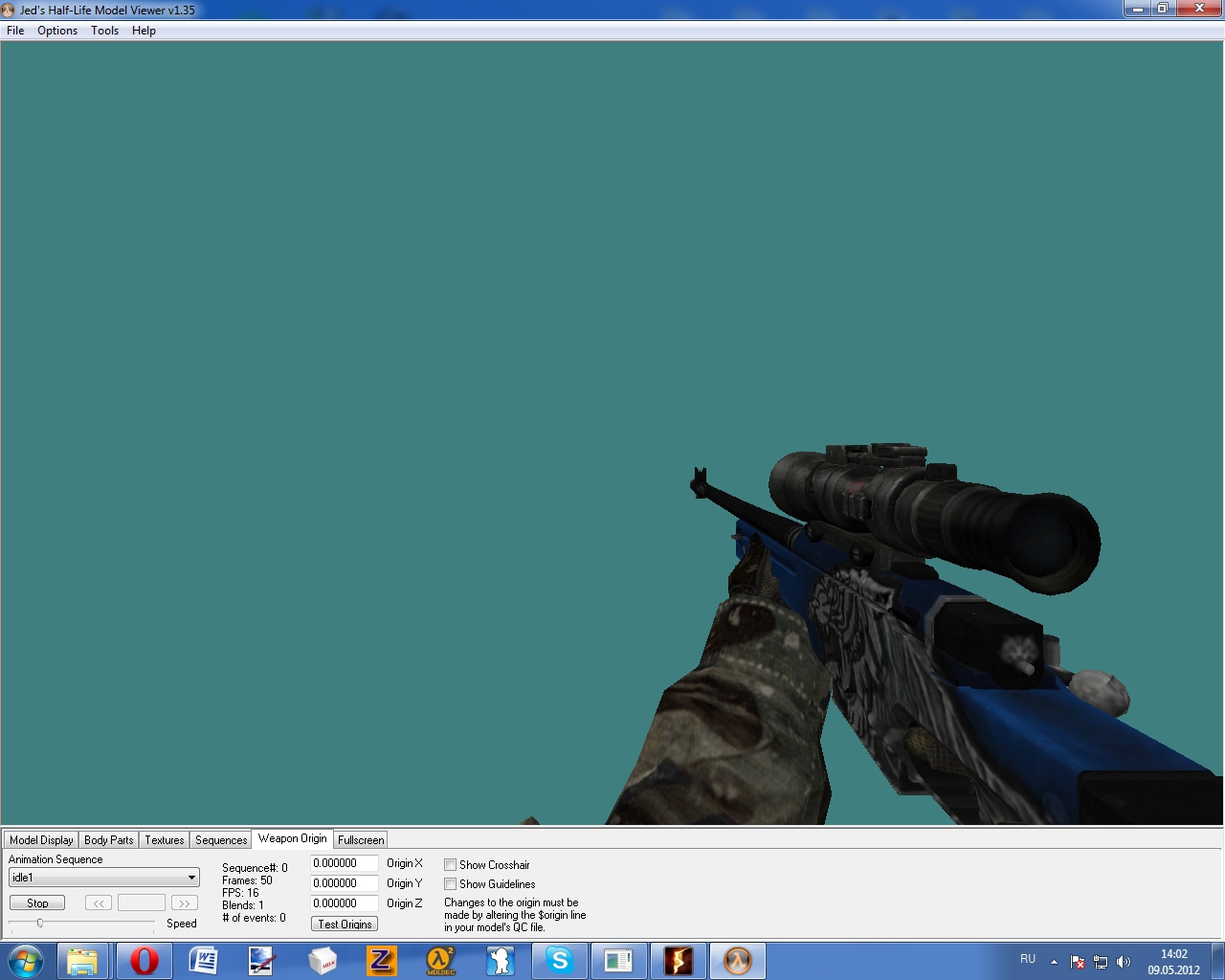The image size is (1225, 980).
Task: Open the green-bordered document app on the taskbar
Action: click(x=619, y=961)
